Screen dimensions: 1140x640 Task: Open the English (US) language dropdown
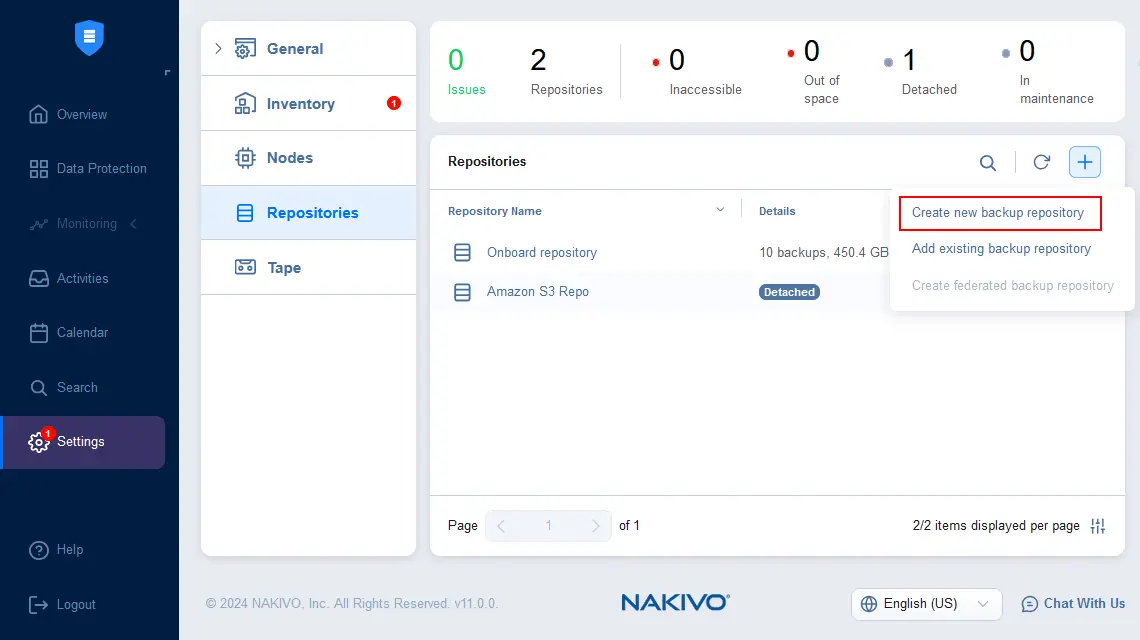(926, 604)
